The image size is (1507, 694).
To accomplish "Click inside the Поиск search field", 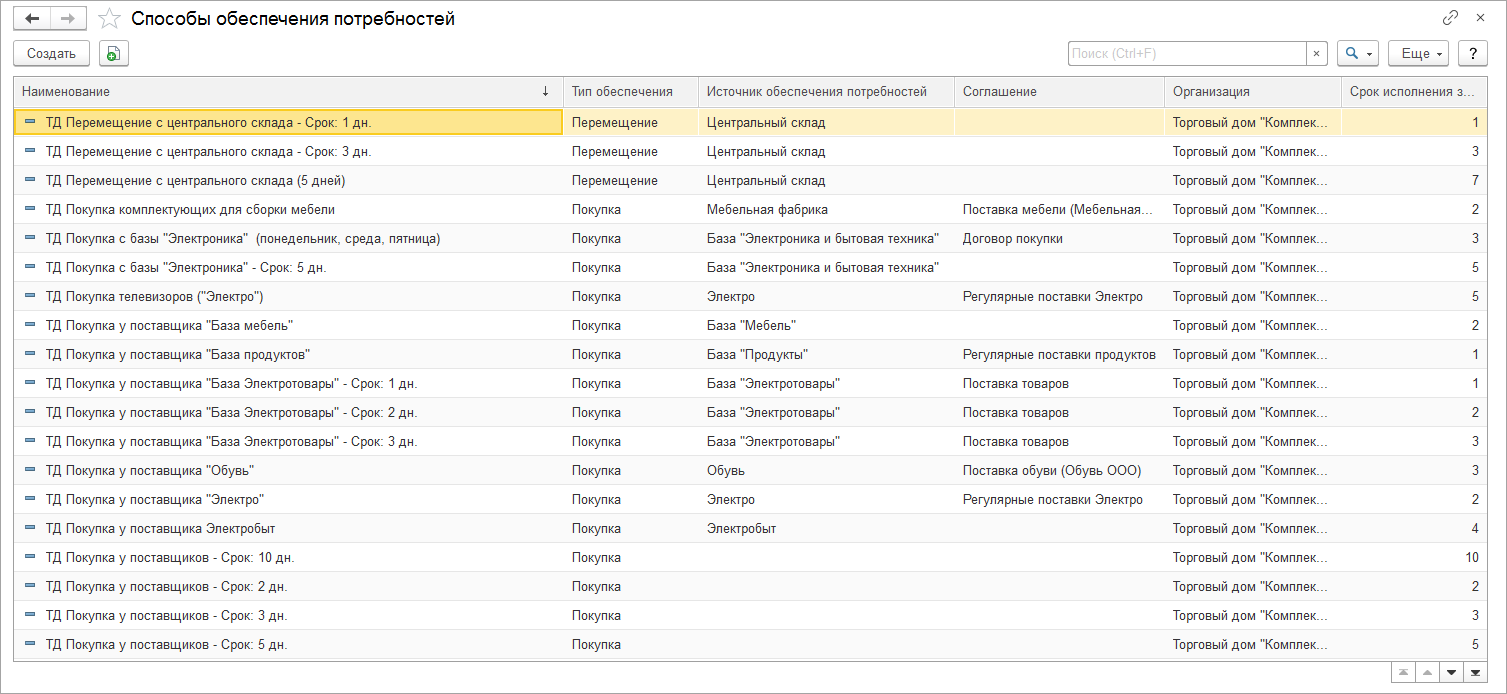I will tap(1185, 54).
